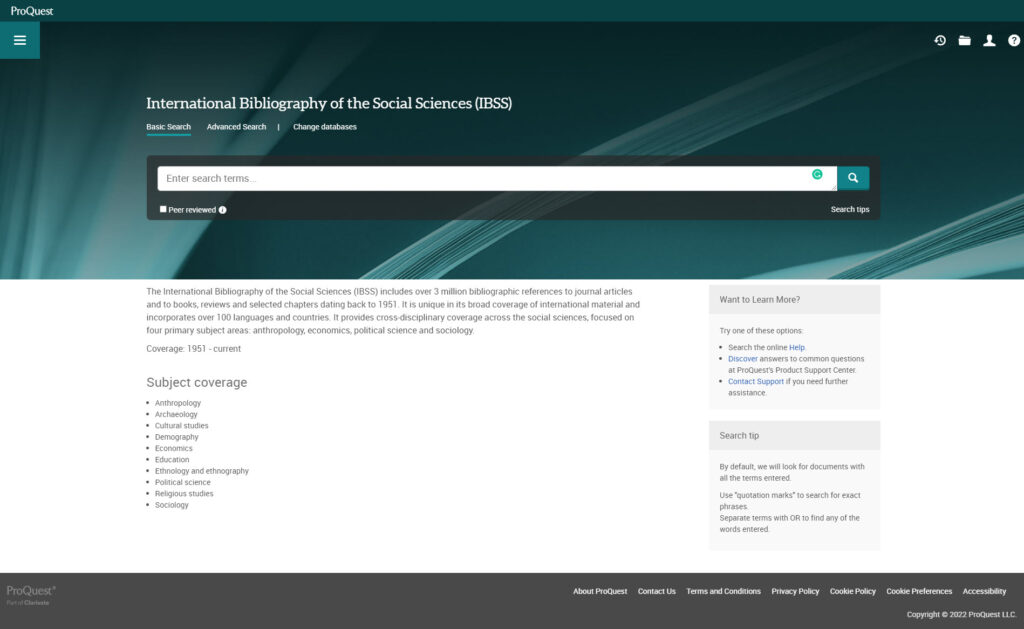Click the Grammarly icon in the search box

(x=819, y=174)
